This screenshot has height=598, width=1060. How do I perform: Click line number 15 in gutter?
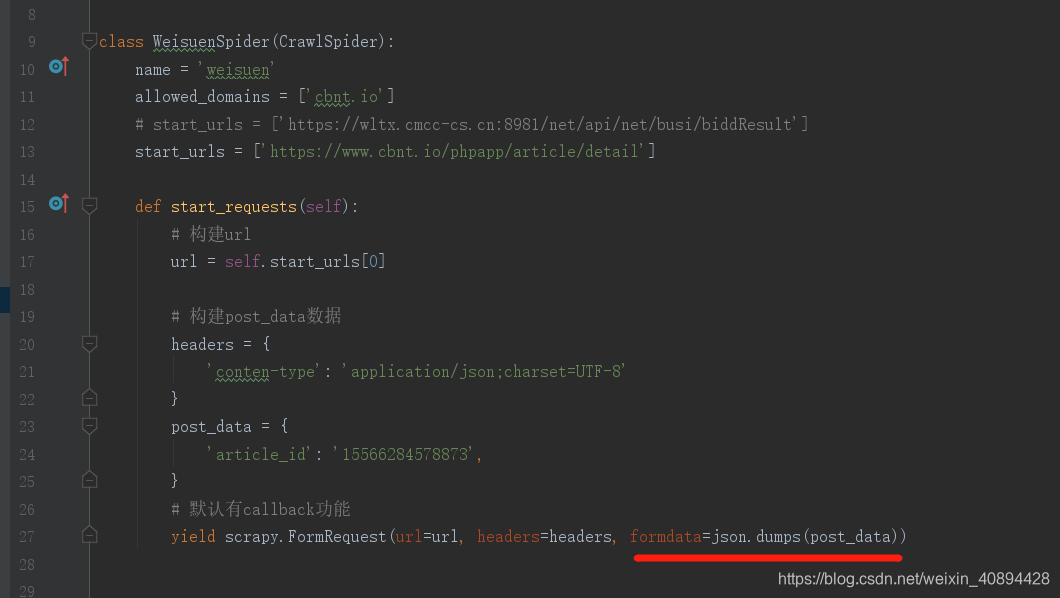[x=26, y=206]
